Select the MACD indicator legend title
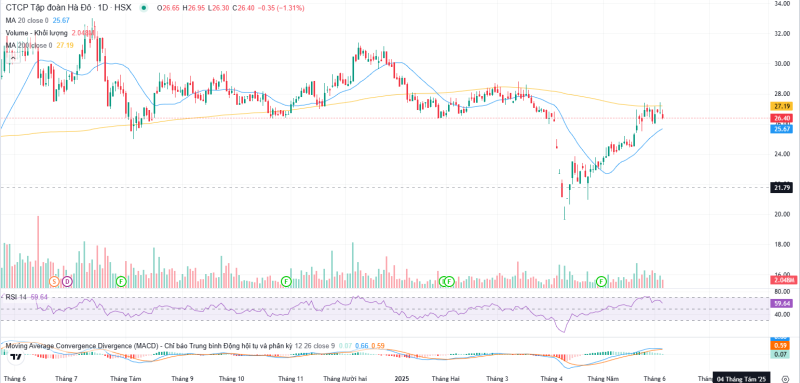 click(148, 346)
